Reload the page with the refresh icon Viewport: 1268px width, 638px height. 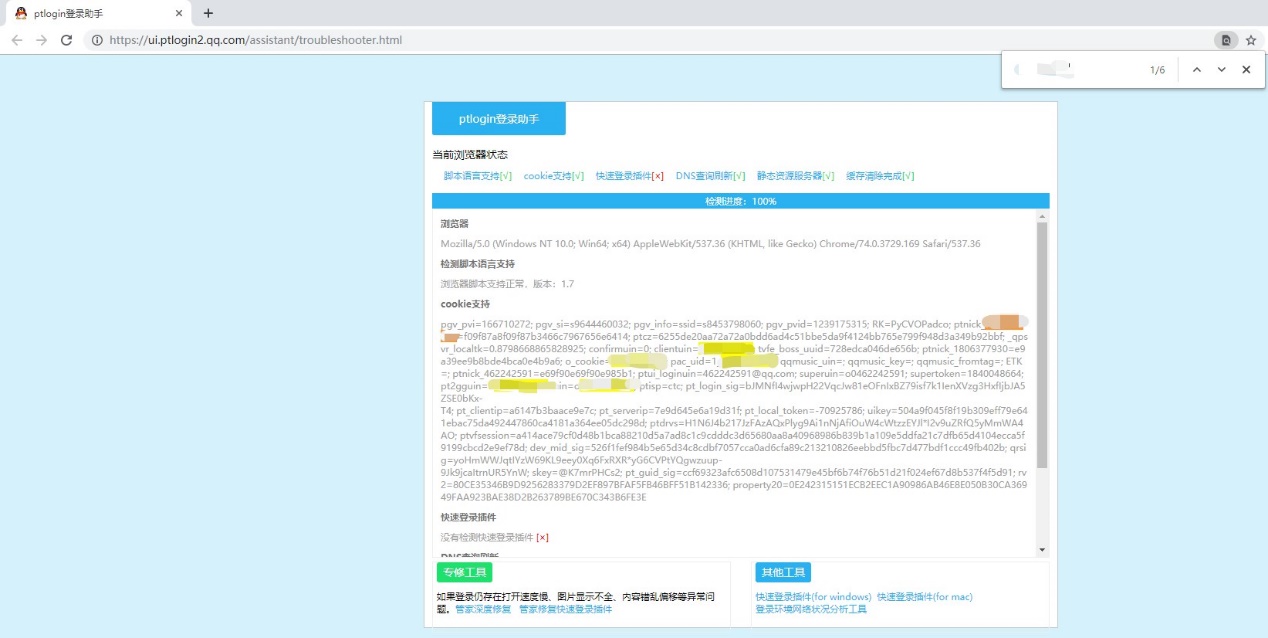(66, 40)
